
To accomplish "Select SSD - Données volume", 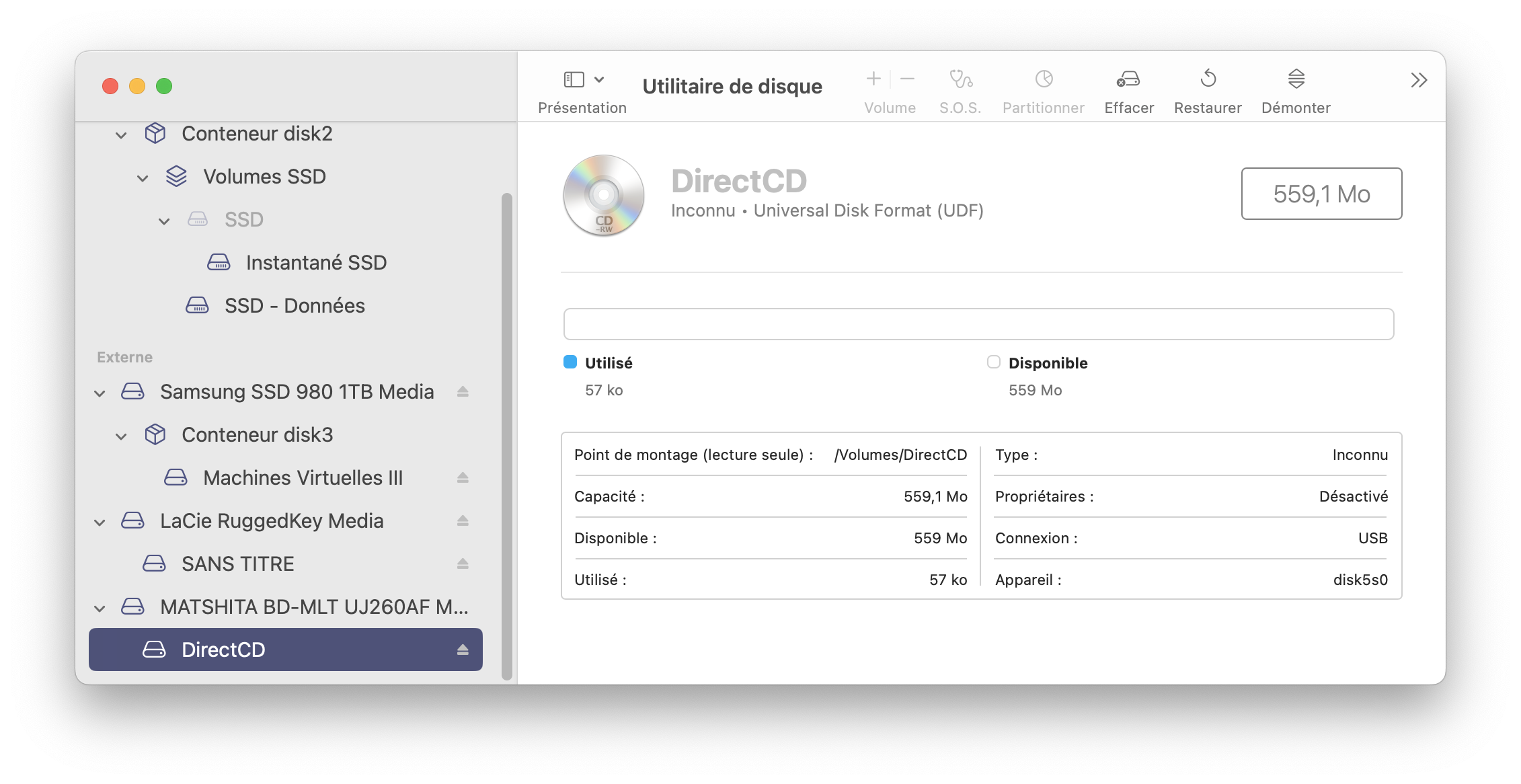I will (286, 305).
